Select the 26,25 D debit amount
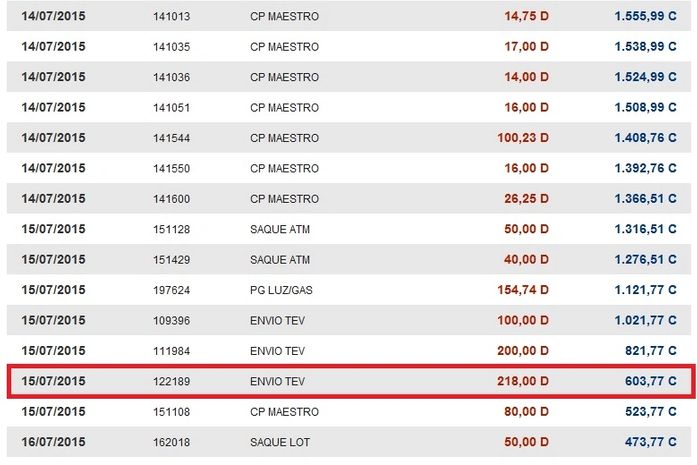The image size is (697, 465). [x=526, y=198]
